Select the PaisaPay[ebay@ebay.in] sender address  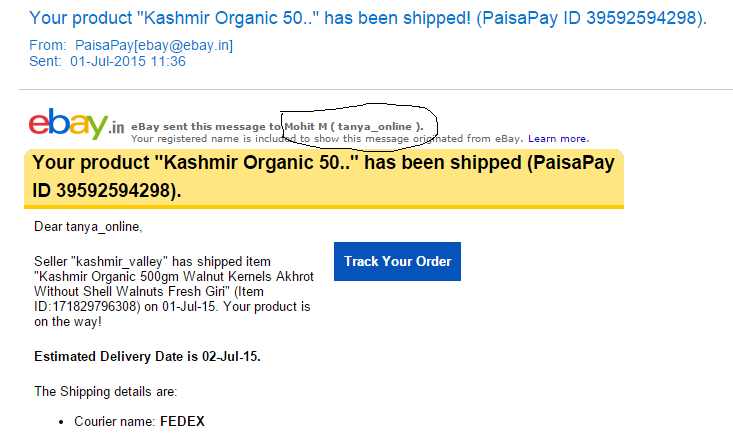point(153,45)
